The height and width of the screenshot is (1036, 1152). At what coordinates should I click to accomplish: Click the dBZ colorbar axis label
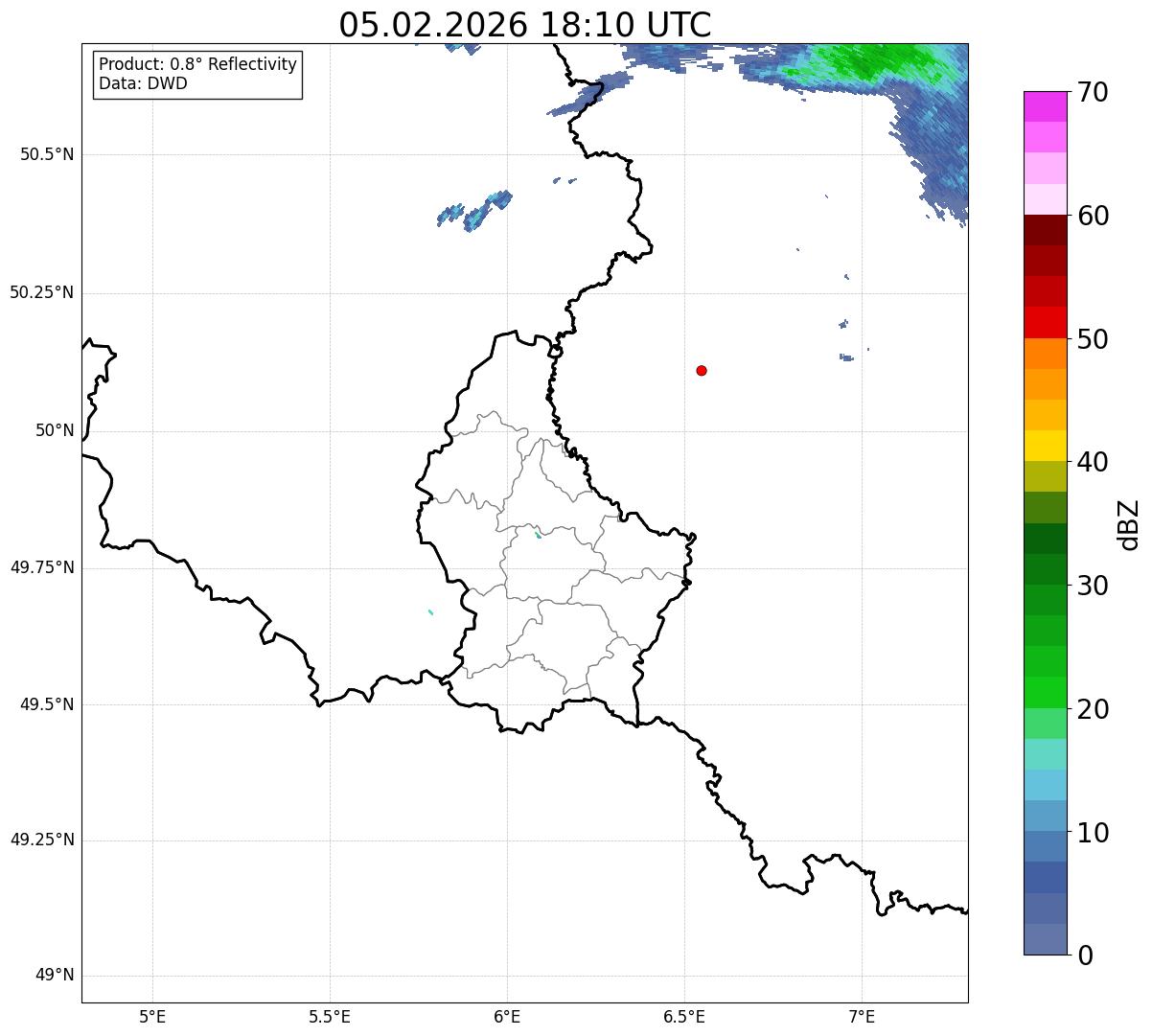1129,524
